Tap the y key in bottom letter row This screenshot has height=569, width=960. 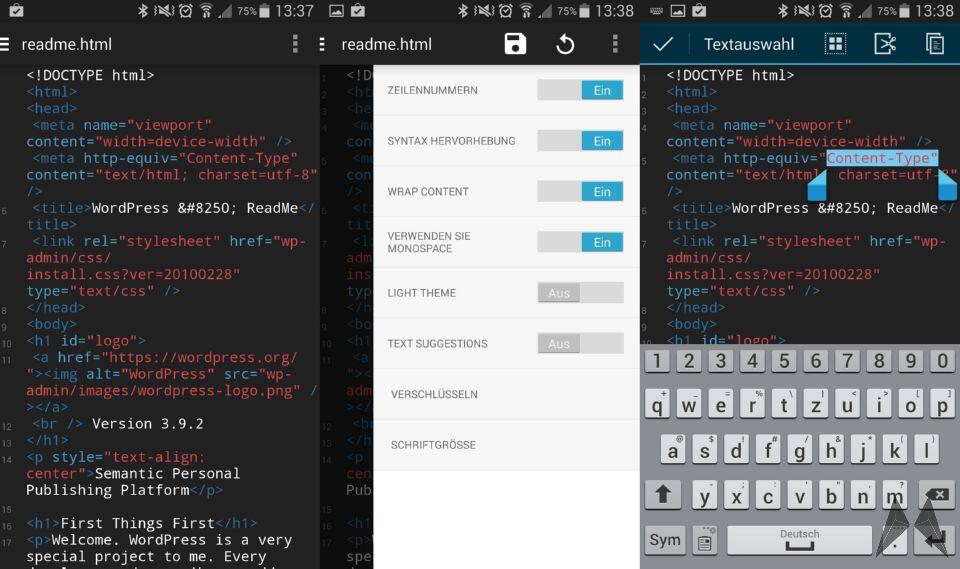[x=705, y=494]
